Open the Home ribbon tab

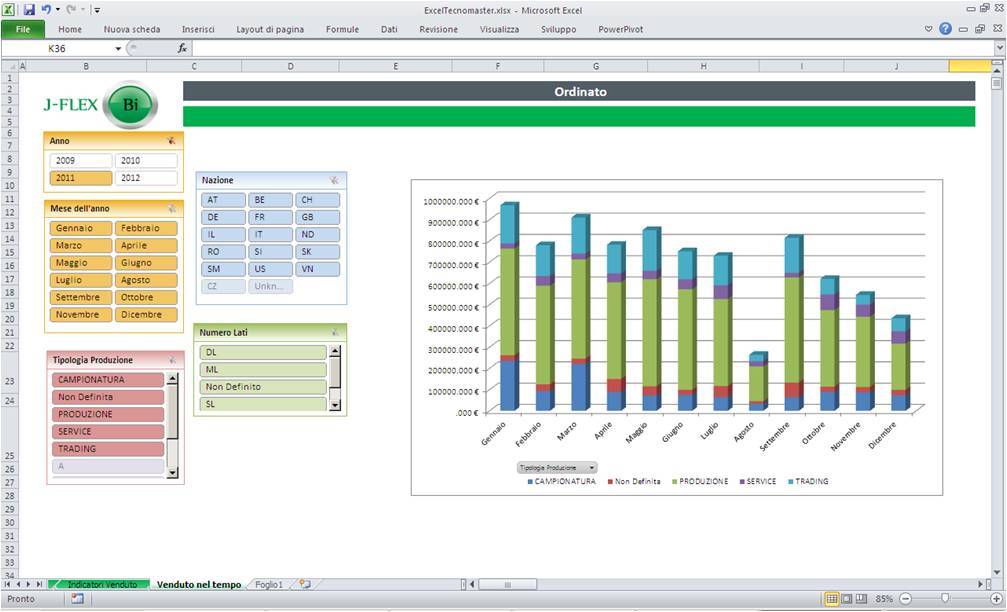(x=70, y=29)
